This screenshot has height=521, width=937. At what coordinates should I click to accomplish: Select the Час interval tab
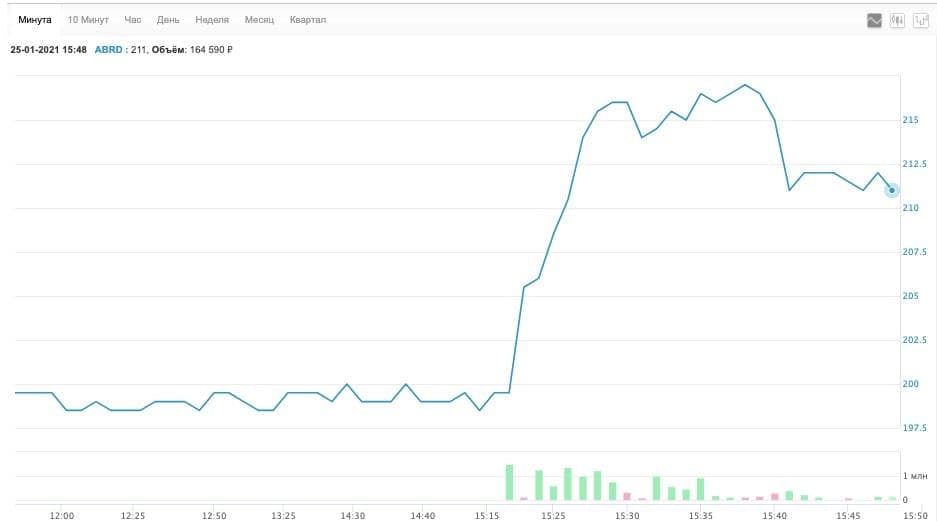coord(133,20)
